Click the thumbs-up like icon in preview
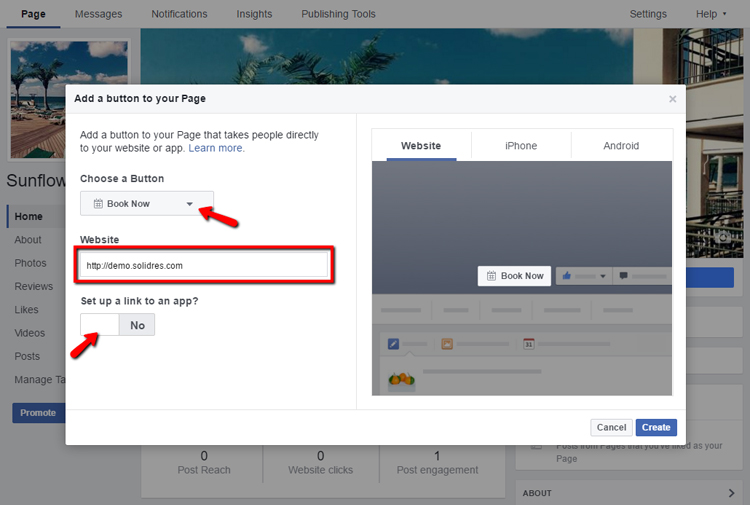Image resolution: width=750 pixels, height=505 pixels. tap(567, 276)
